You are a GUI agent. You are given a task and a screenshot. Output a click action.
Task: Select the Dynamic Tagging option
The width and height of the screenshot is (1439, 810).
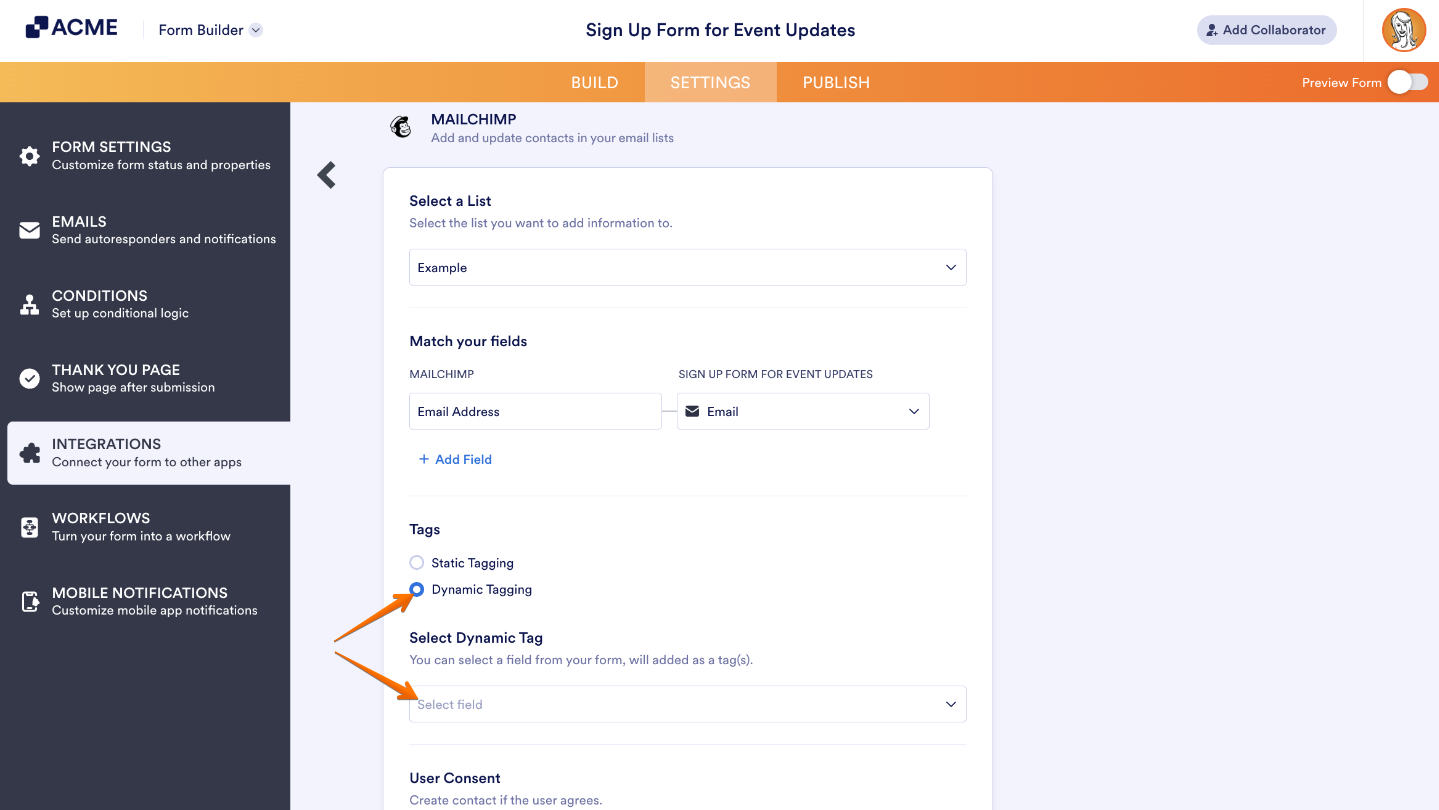tap(415, 589)
